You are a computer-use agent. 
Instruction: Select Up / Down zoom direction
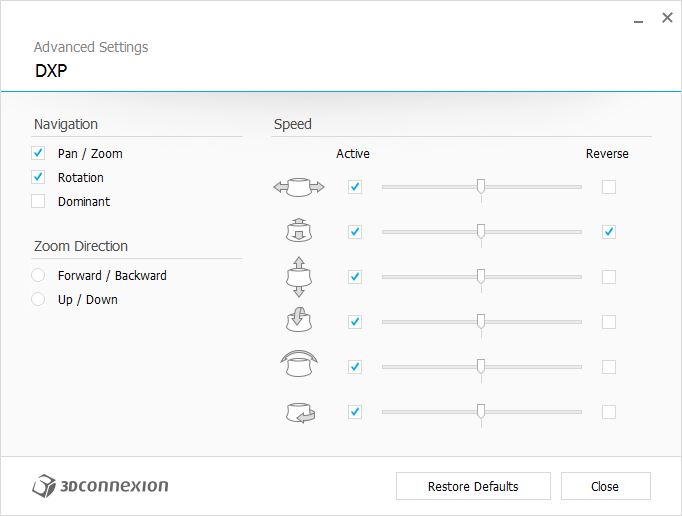click(x=38, y=299)
